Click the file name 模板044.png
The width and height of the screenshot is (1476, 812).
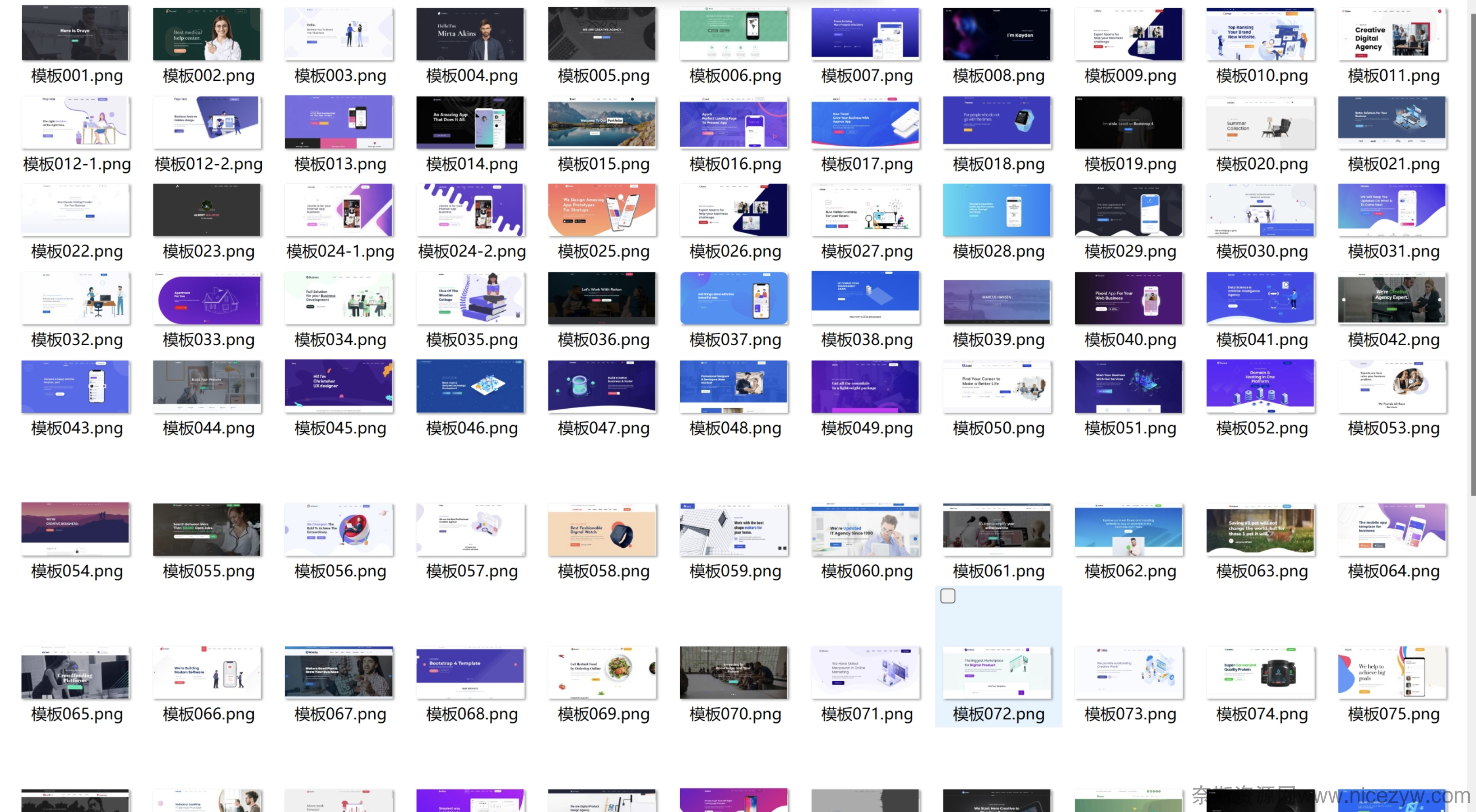(209, 429)
